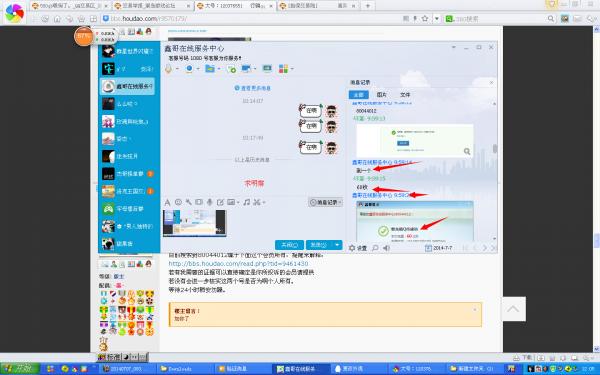
Task: Click the message record scrollbar thumb
Action: [x=495, y=149]
